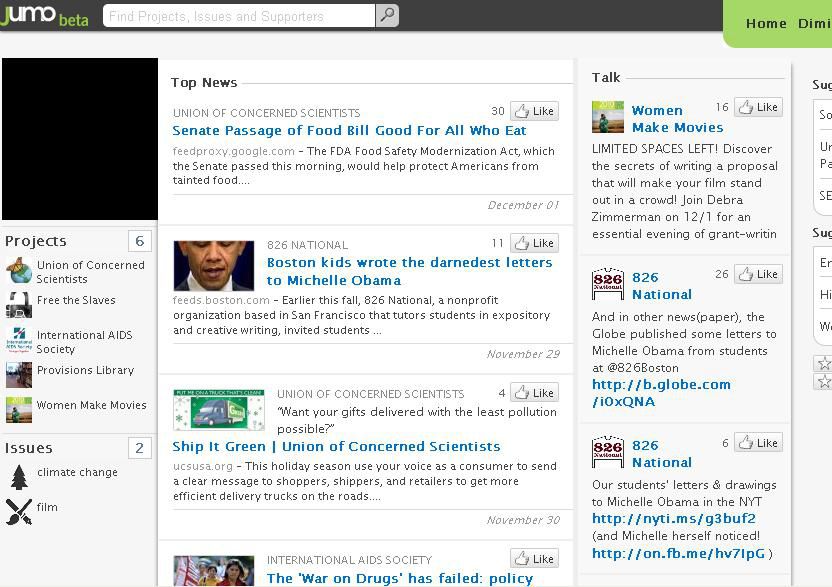Click the black profile image
832x587 pixels.
tap(80, 139)
